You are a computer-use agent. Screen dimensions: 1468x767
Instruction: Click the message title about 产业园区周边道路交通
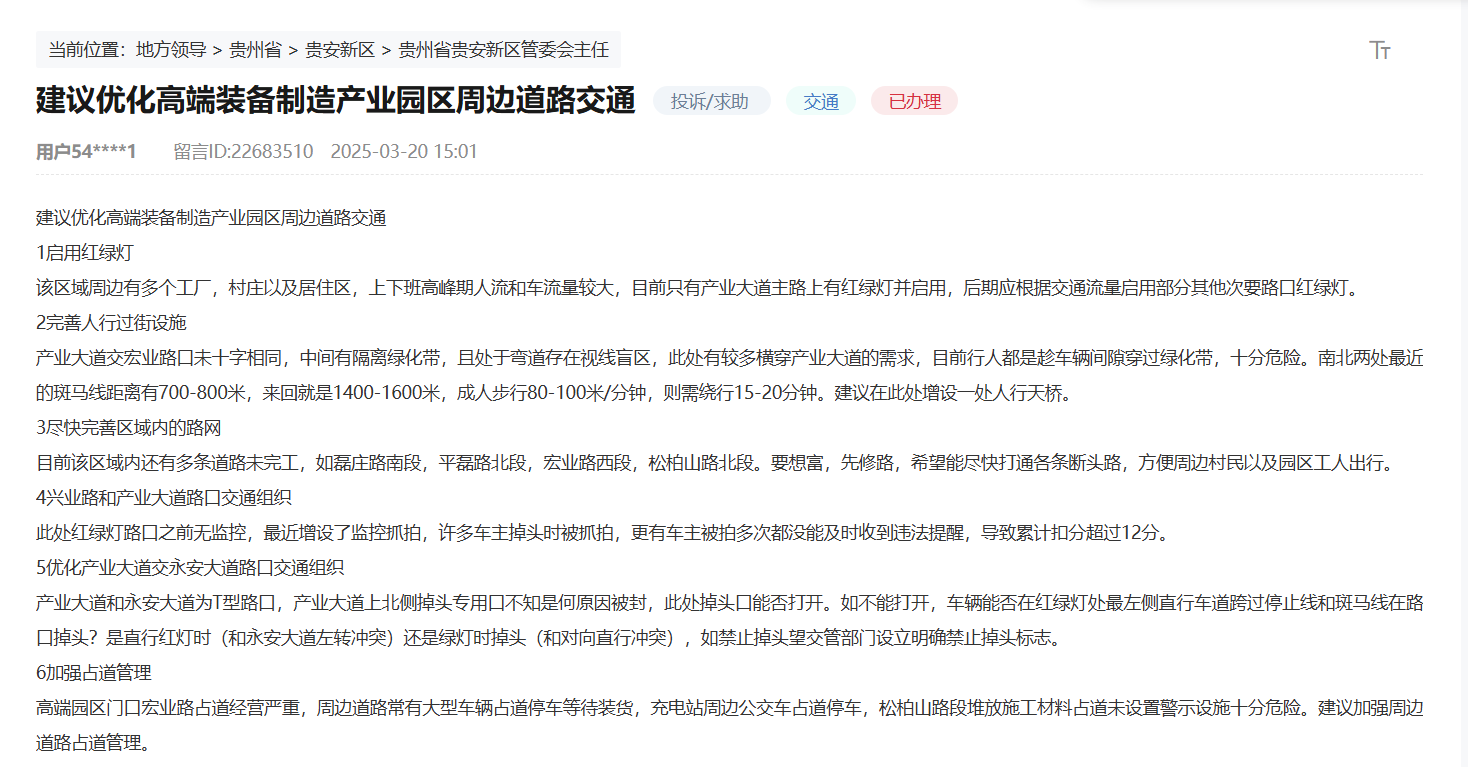point(333,101)
